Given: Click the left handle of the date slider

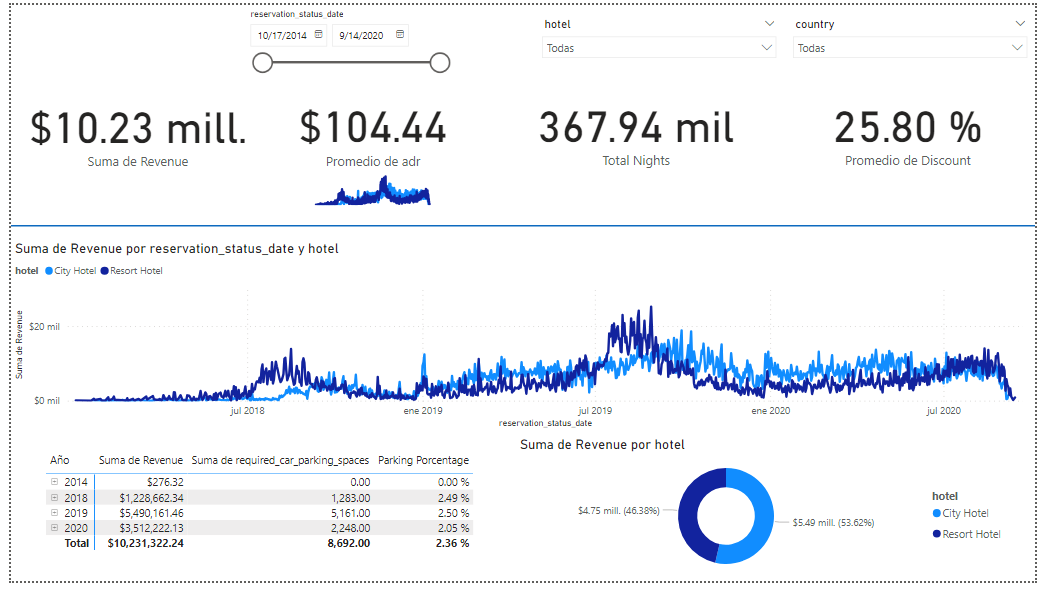Looking at the screenshot, I should pyautogui.click(x=263, y=64).
